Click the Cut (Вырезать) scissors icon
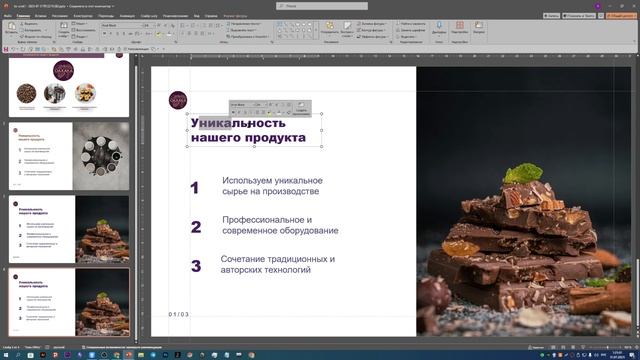Screen dimensions: 640x360 (x=22, y=24)
